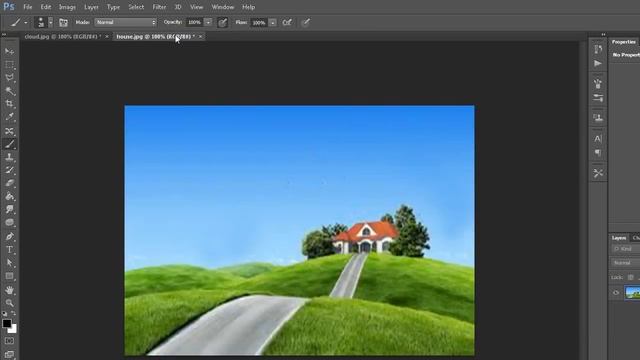Enable airbrush-style build-up

pyautogui.click(x=287, y=22)
